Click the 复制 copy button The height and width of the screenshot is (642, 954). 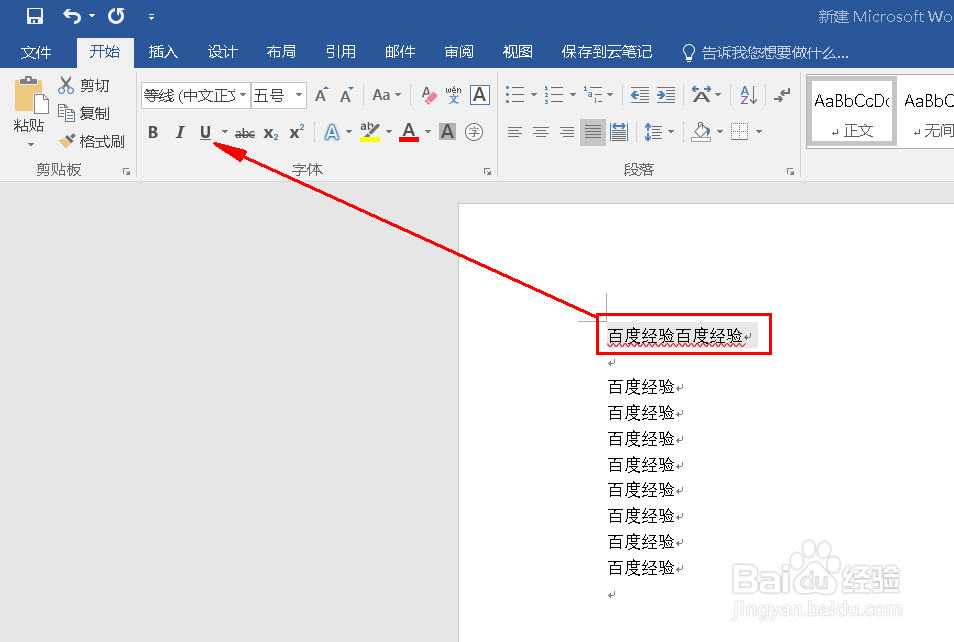point(84,113)
